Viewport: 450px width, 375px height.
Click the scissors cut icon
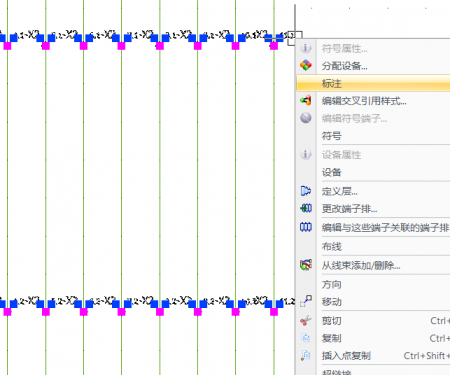(306, 321)
